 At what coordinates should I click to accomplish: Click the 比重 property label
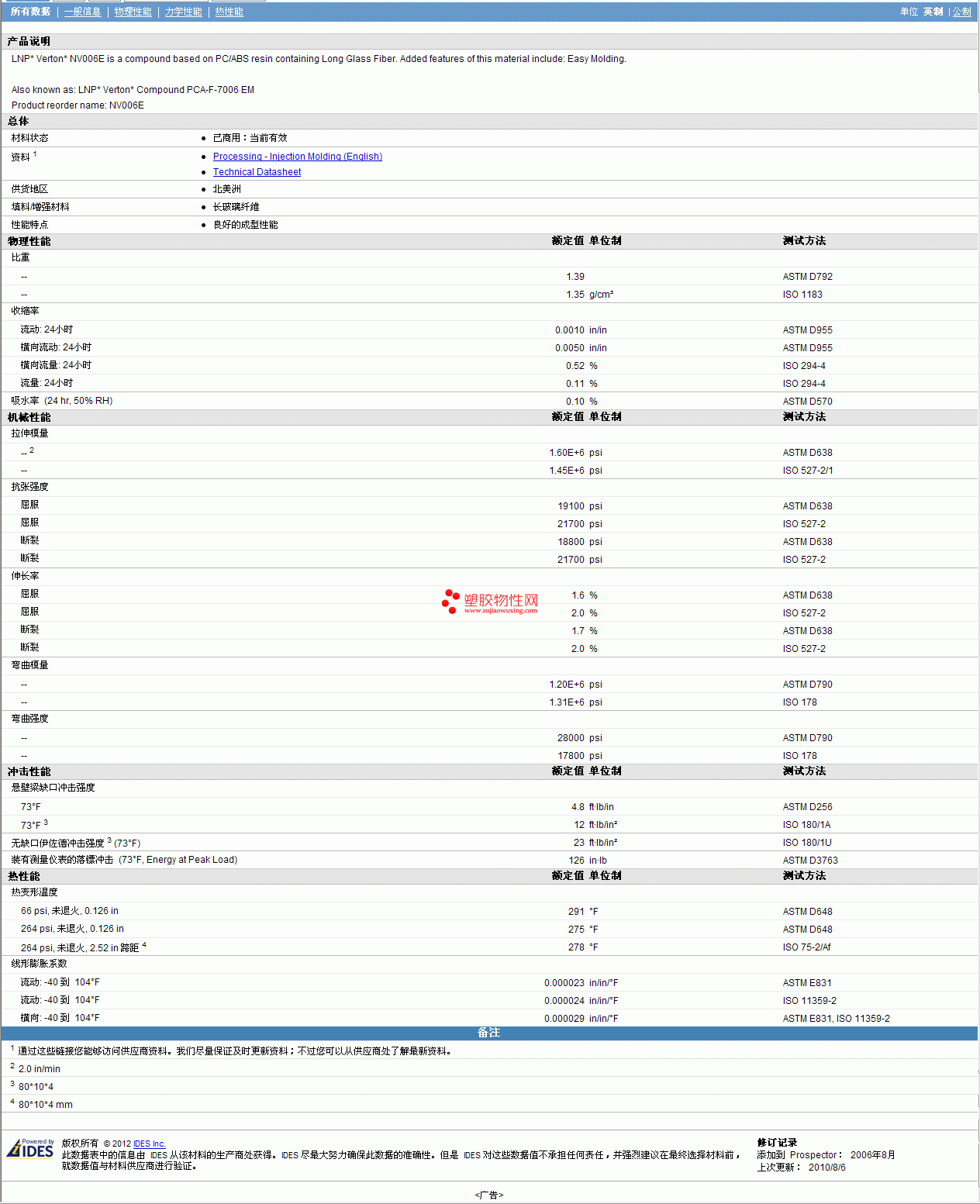point(20,257)
